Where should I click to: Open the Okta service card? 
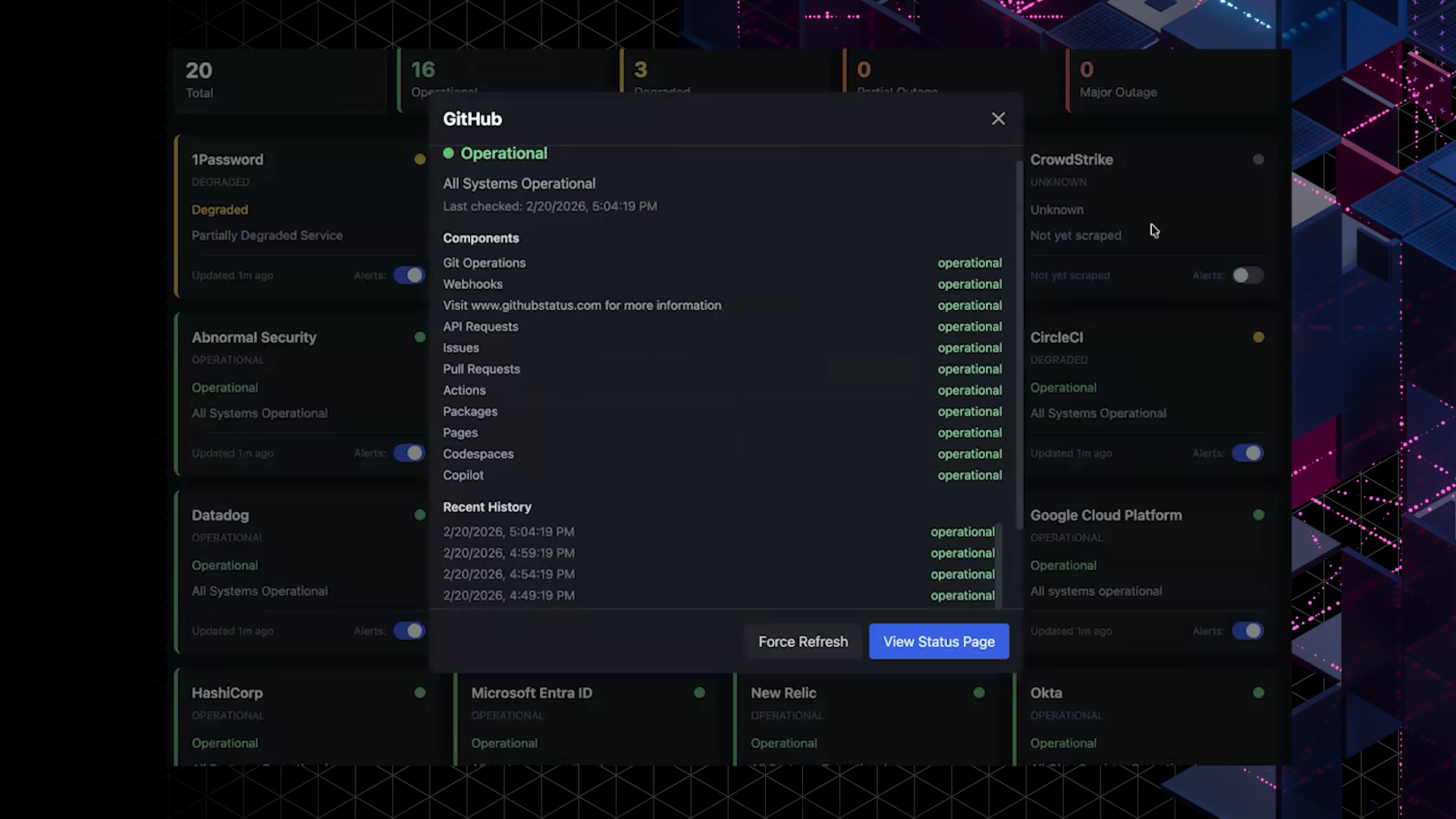1147,717
